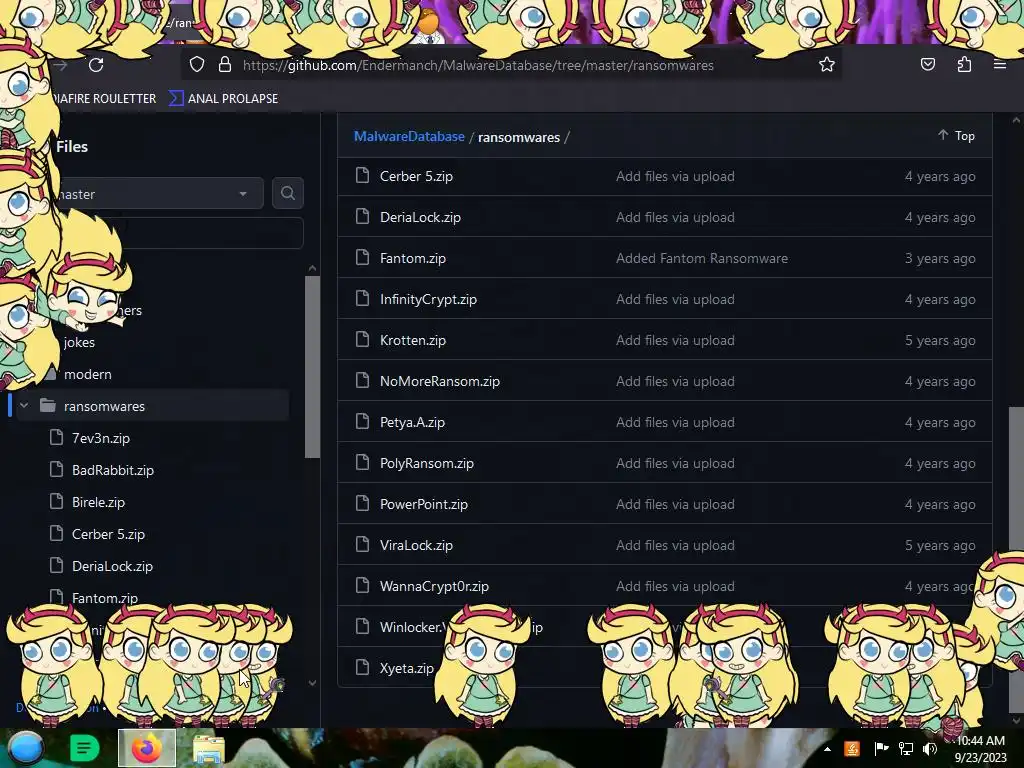Click the ransomwares folder icon in the tree

coord(47,406)
